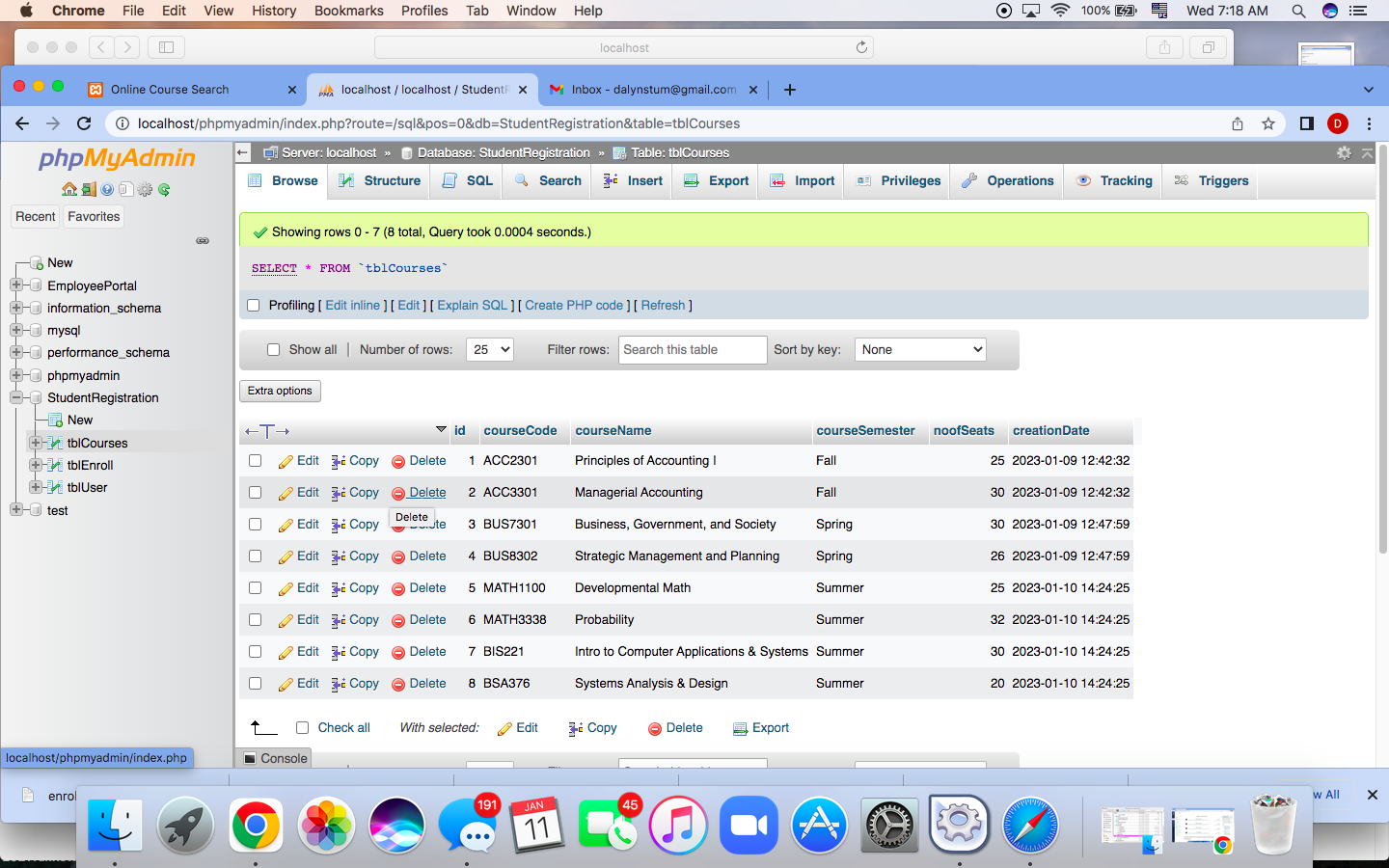
Task: Click the Extra options button
Action: [x=280, y=391]
